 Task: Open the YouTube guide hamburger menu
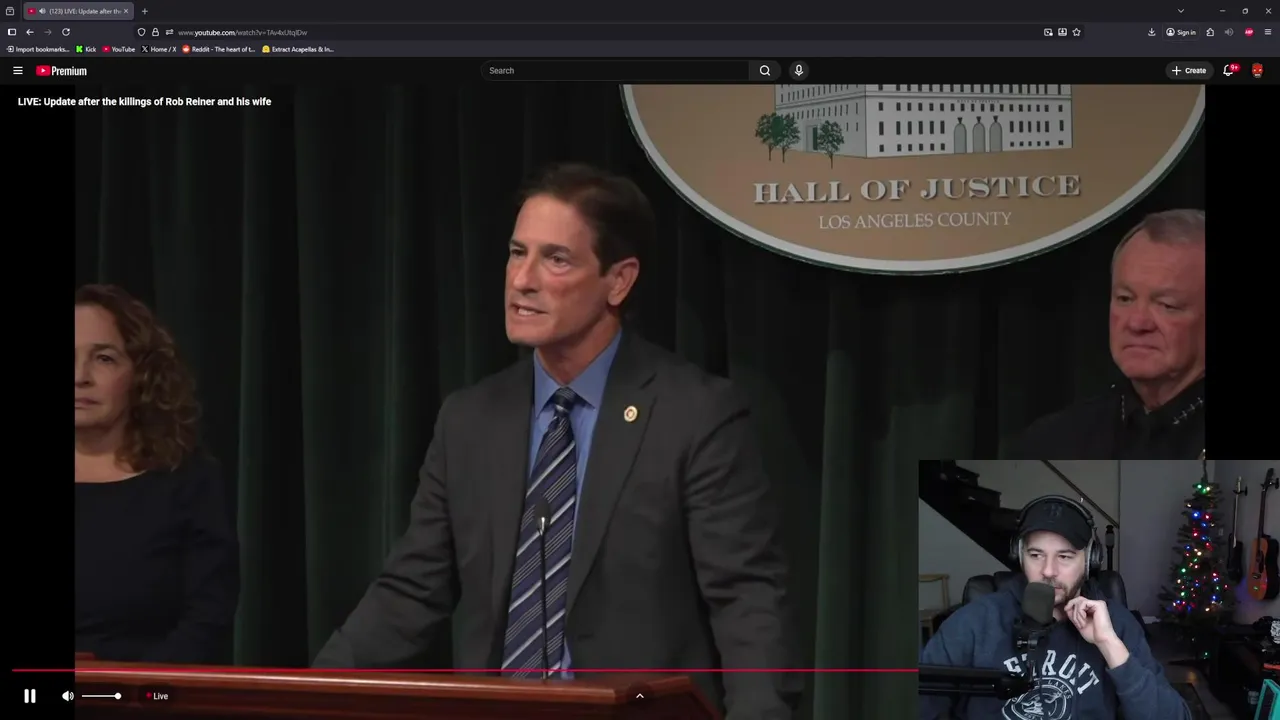point(17,71)
